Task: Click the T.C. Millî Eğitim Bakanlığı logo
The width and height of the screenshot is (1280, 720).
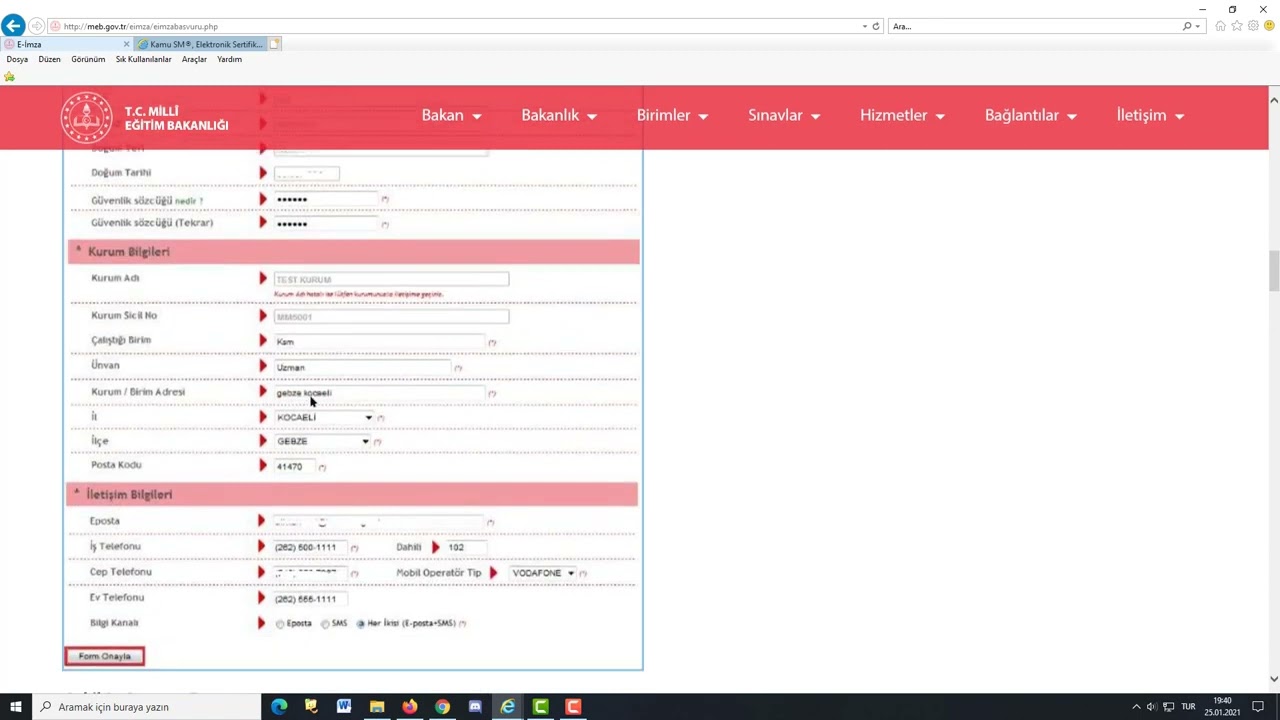Action: [x=145, y=117]
